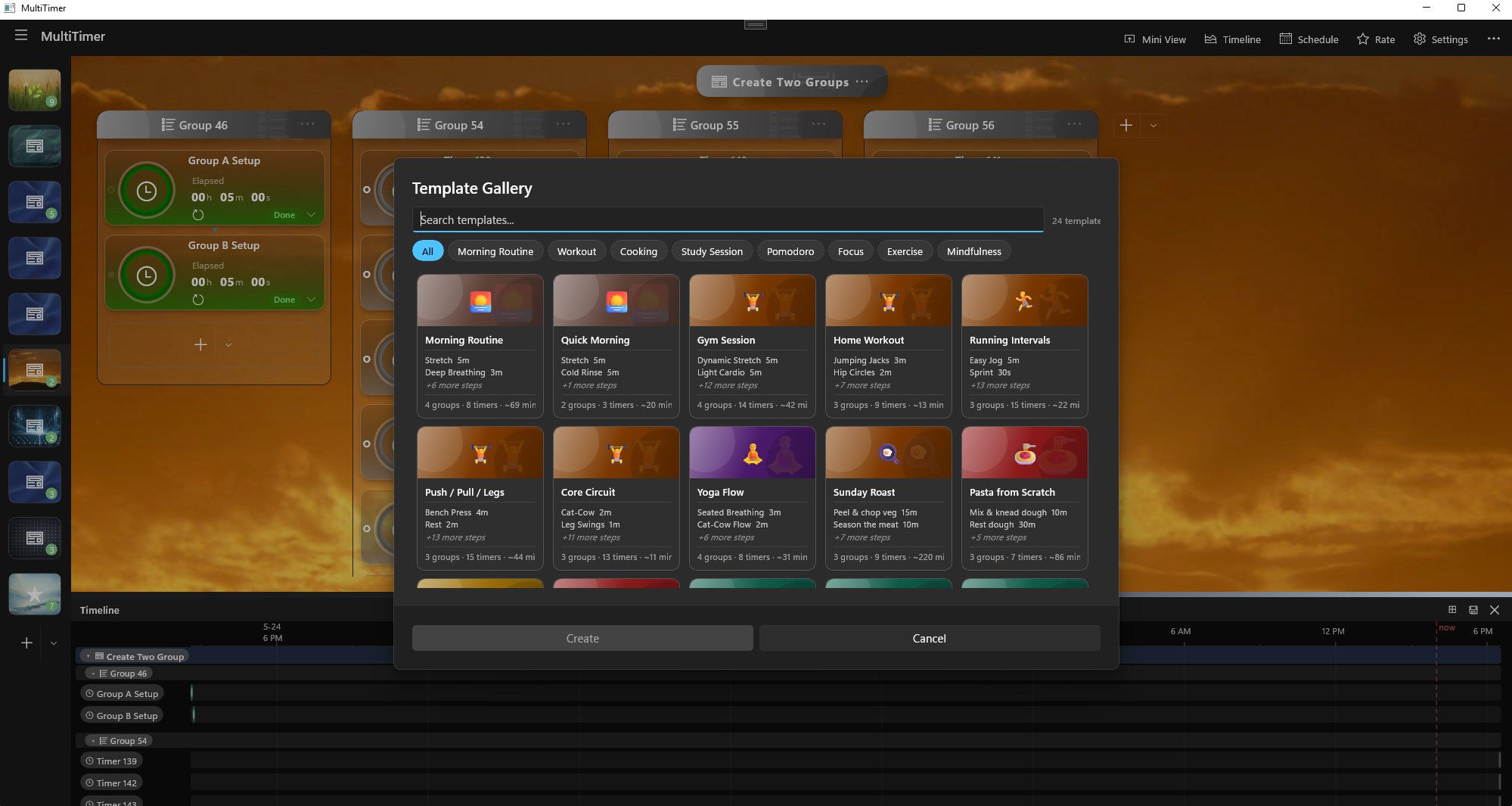This screenshot has height=806, width=1512.
Task: Open Mini View mode
Action: [1155, 39]
